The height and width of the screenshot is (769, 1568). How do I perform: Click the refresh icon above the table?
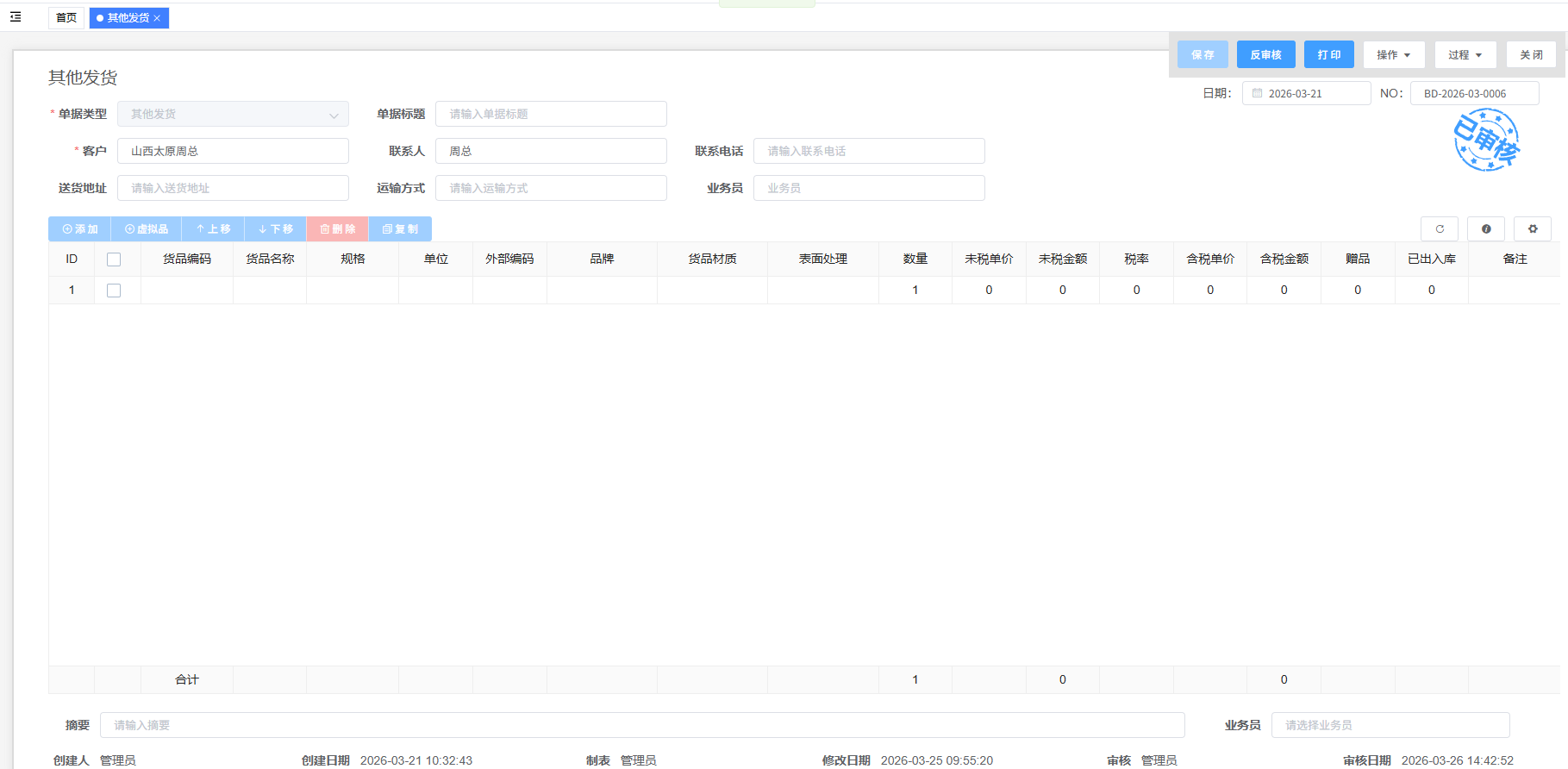point(1439,229)
